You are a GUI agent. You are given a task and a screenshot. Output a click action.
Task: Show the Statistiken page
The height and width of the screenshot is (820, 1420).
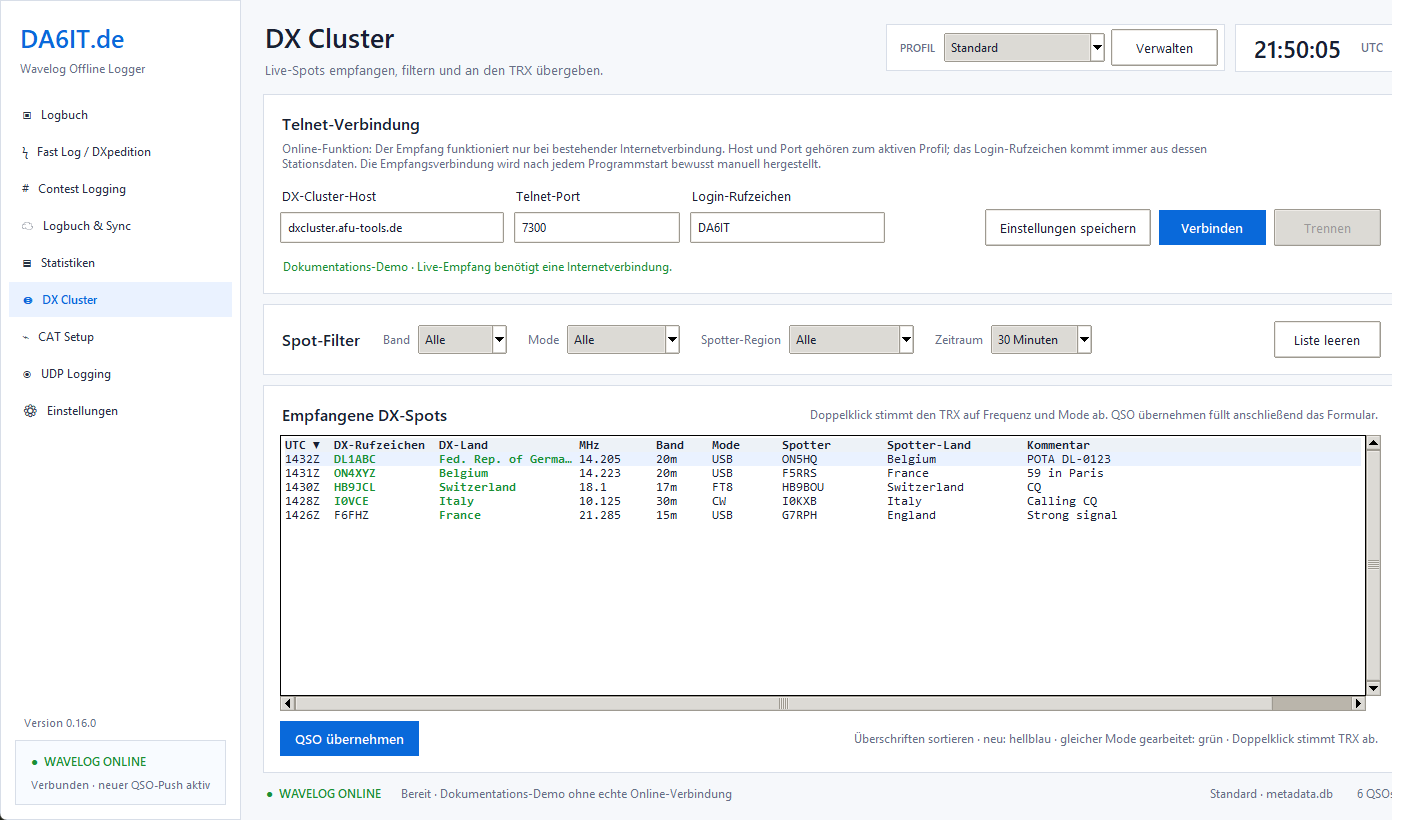point(120,263)
